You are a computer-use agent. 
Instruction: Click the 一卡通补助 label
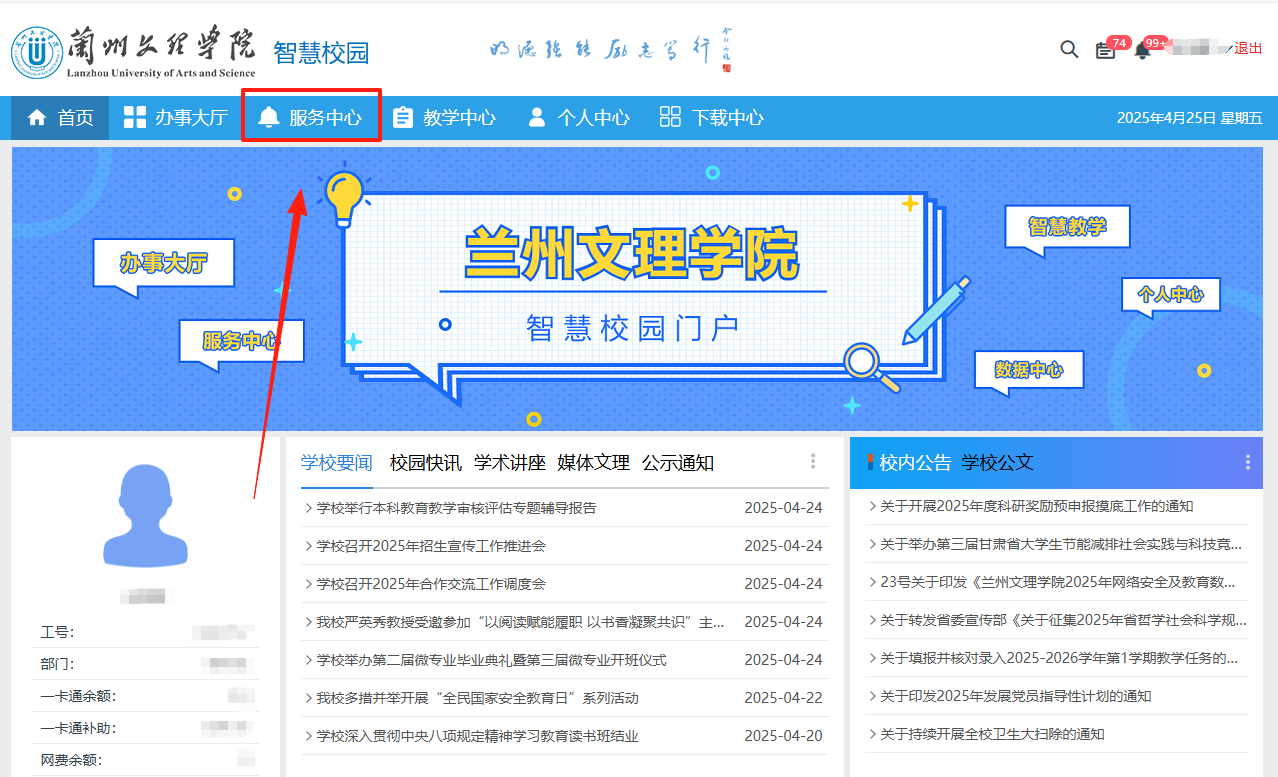[78, 728]
